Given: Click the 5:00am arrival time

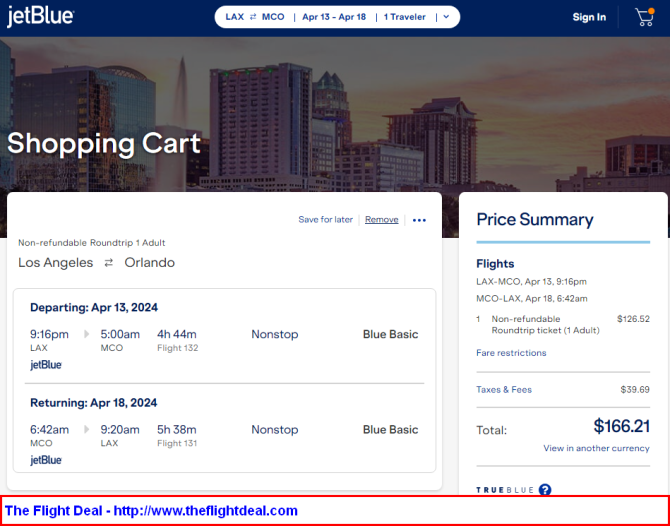Looking at the screenshot, I should coord(120,334).
